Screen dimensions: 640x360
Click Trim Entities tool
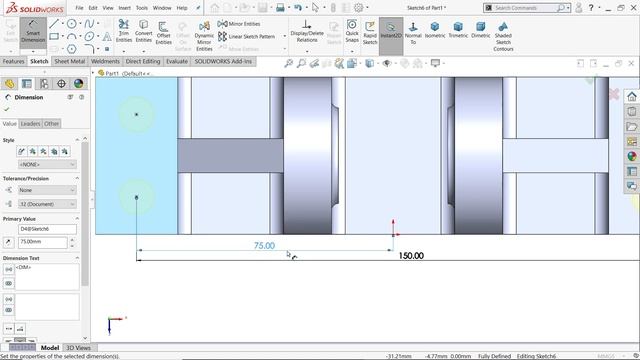[124, 31]
